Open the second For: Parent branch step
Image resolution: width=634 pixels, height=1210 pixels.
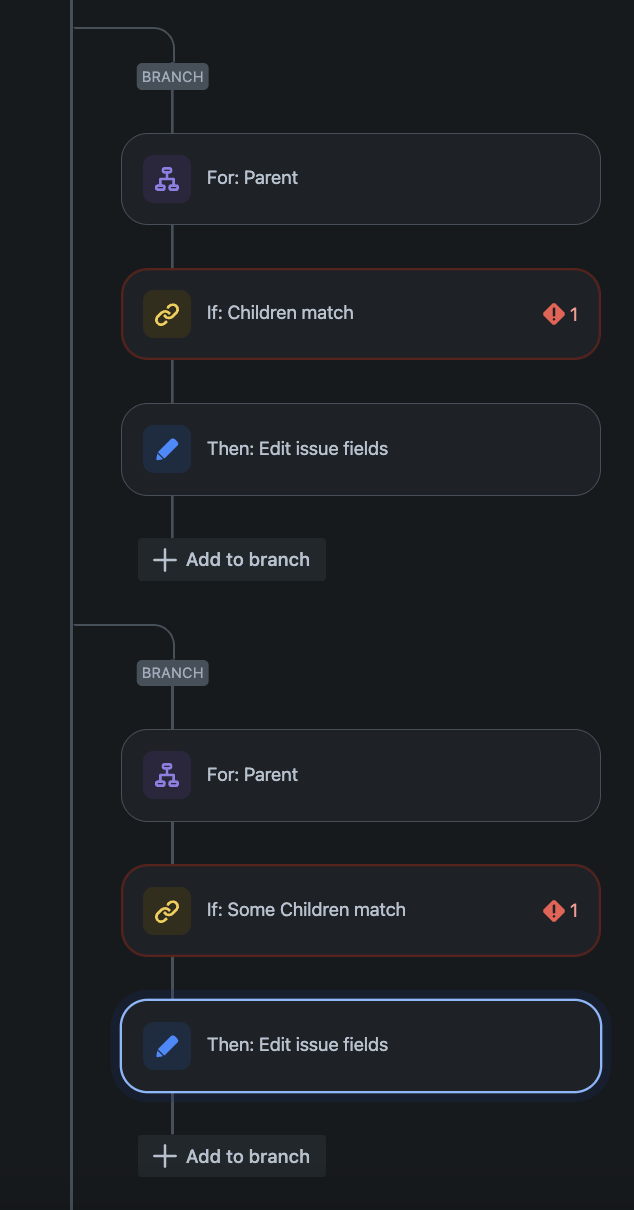tap(360, 775)
